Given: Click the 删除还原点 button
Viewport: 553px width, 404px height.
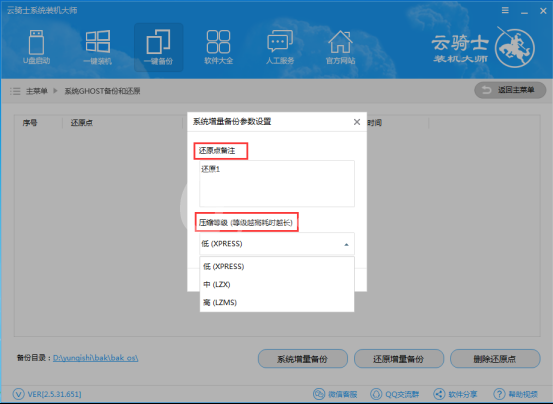Looking at the screenshot, I should (x=495, y=359).
